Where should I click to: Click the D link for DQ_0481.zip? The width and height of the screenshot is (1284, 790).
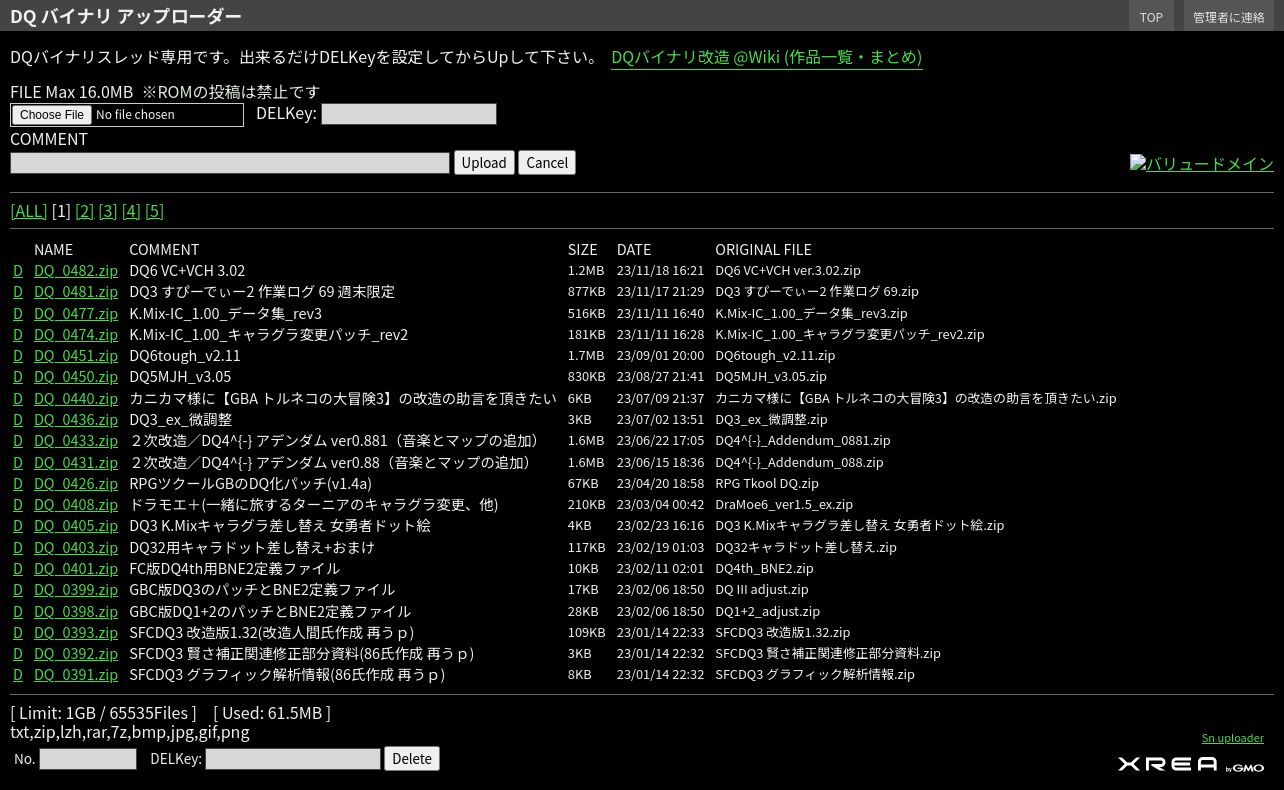(18, 292)
